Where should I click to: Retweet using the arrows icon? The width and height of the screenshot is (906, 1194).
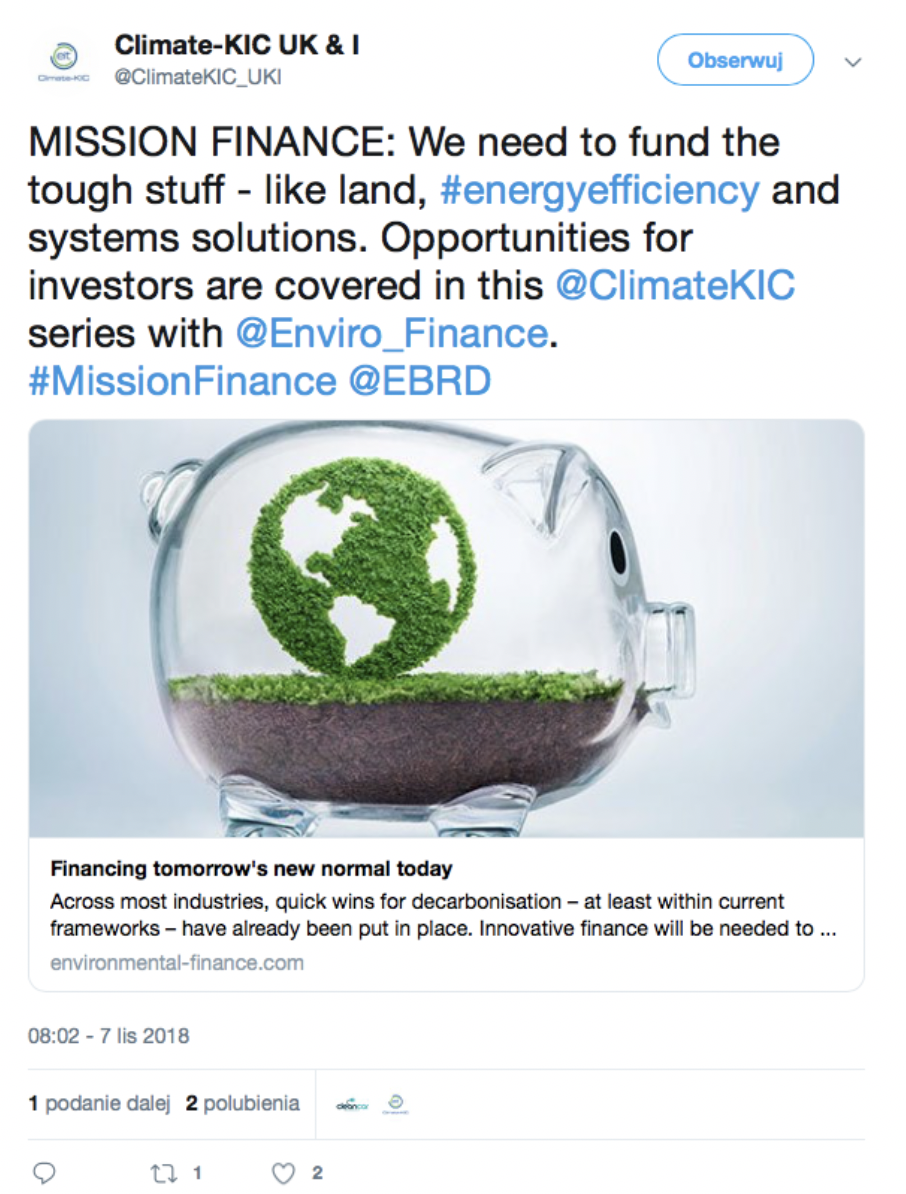[x=163, y=1173]
